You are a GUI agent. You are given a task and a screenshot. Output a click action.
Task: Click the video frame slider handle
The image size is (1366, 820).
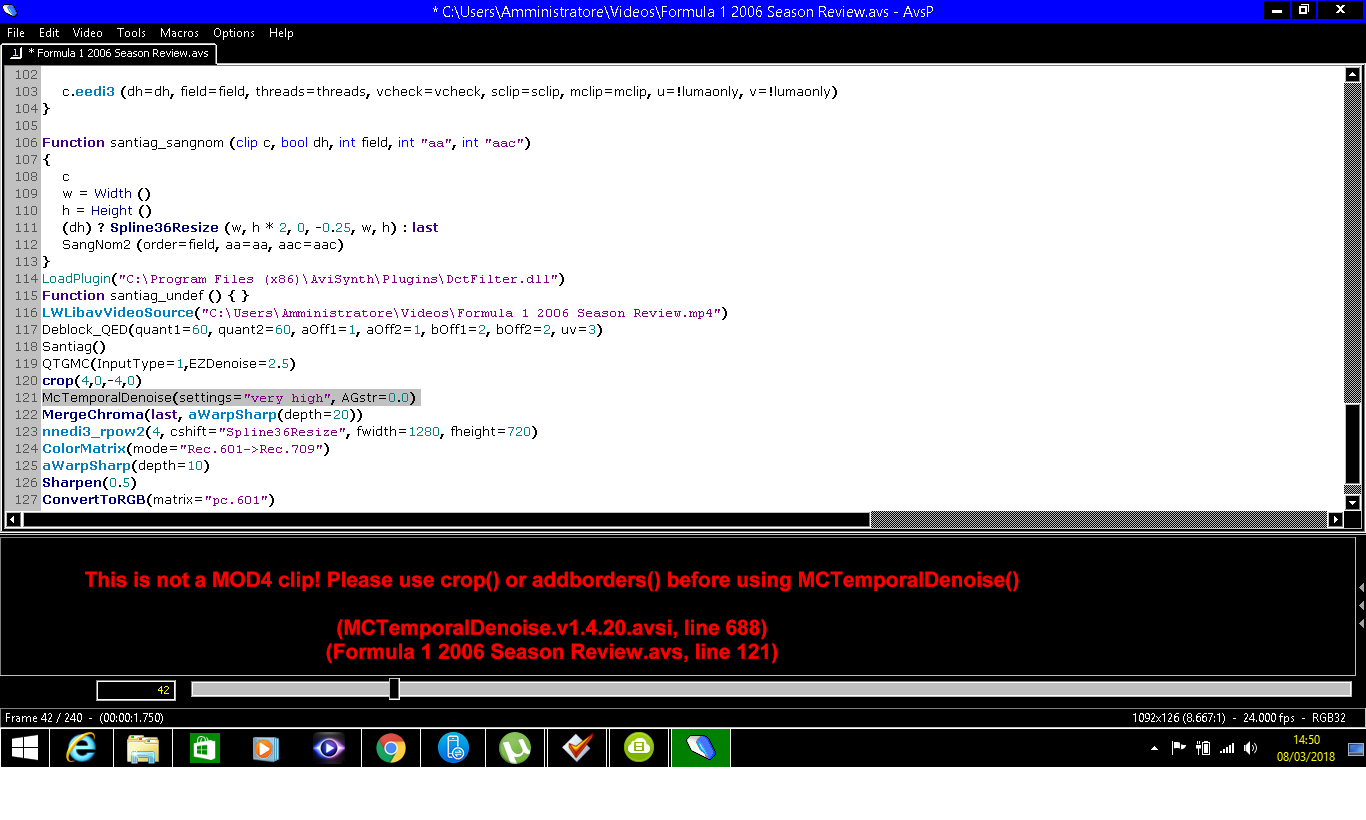(394, 689)
